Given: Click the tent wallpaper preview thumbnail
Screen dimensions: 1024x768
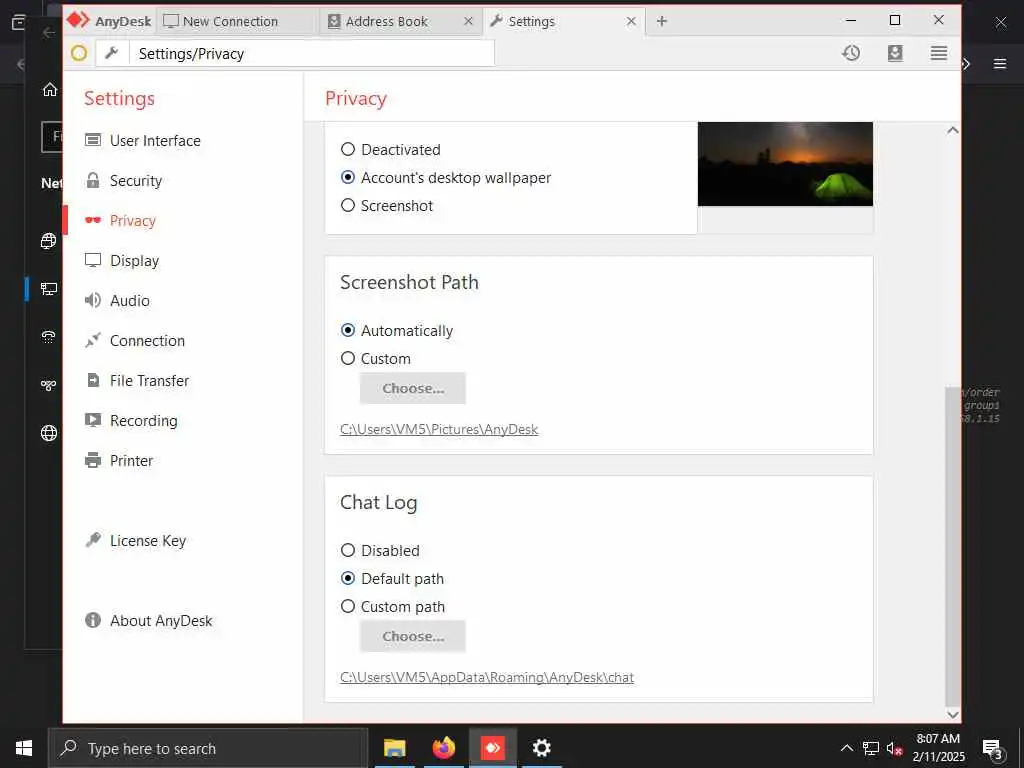Looking at the screenshot, I should click(785, 164).
